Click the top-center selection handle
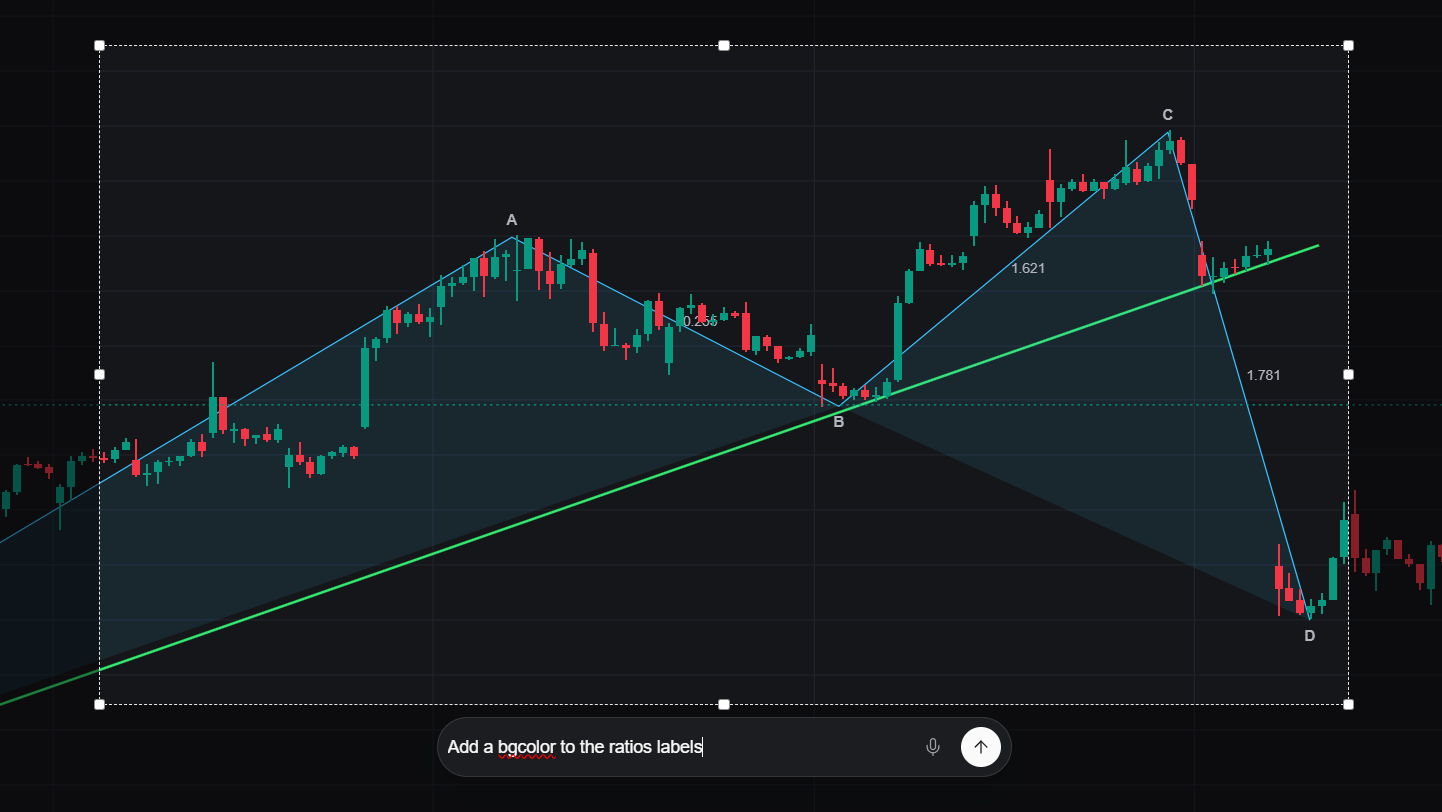Image resolution: width=1442 pixels, height=812 pixels. click(x=724, y=45)
